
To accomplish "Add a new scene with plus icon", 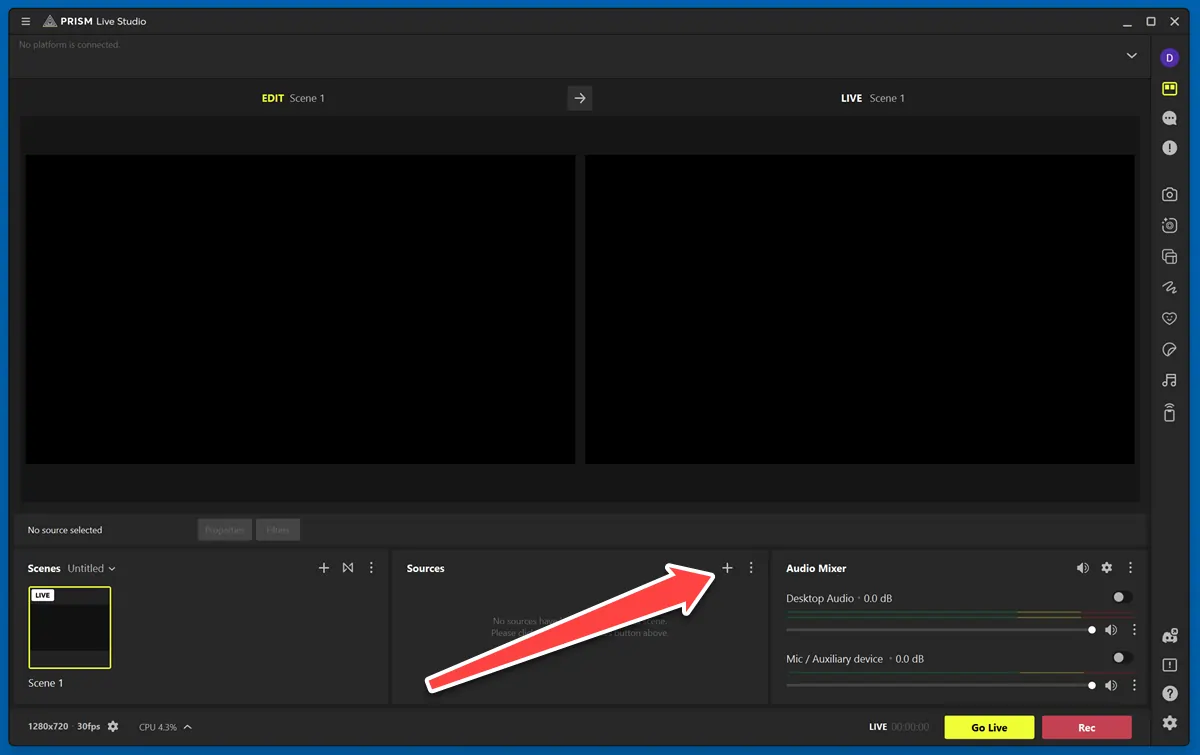I will tap(323, 568).
